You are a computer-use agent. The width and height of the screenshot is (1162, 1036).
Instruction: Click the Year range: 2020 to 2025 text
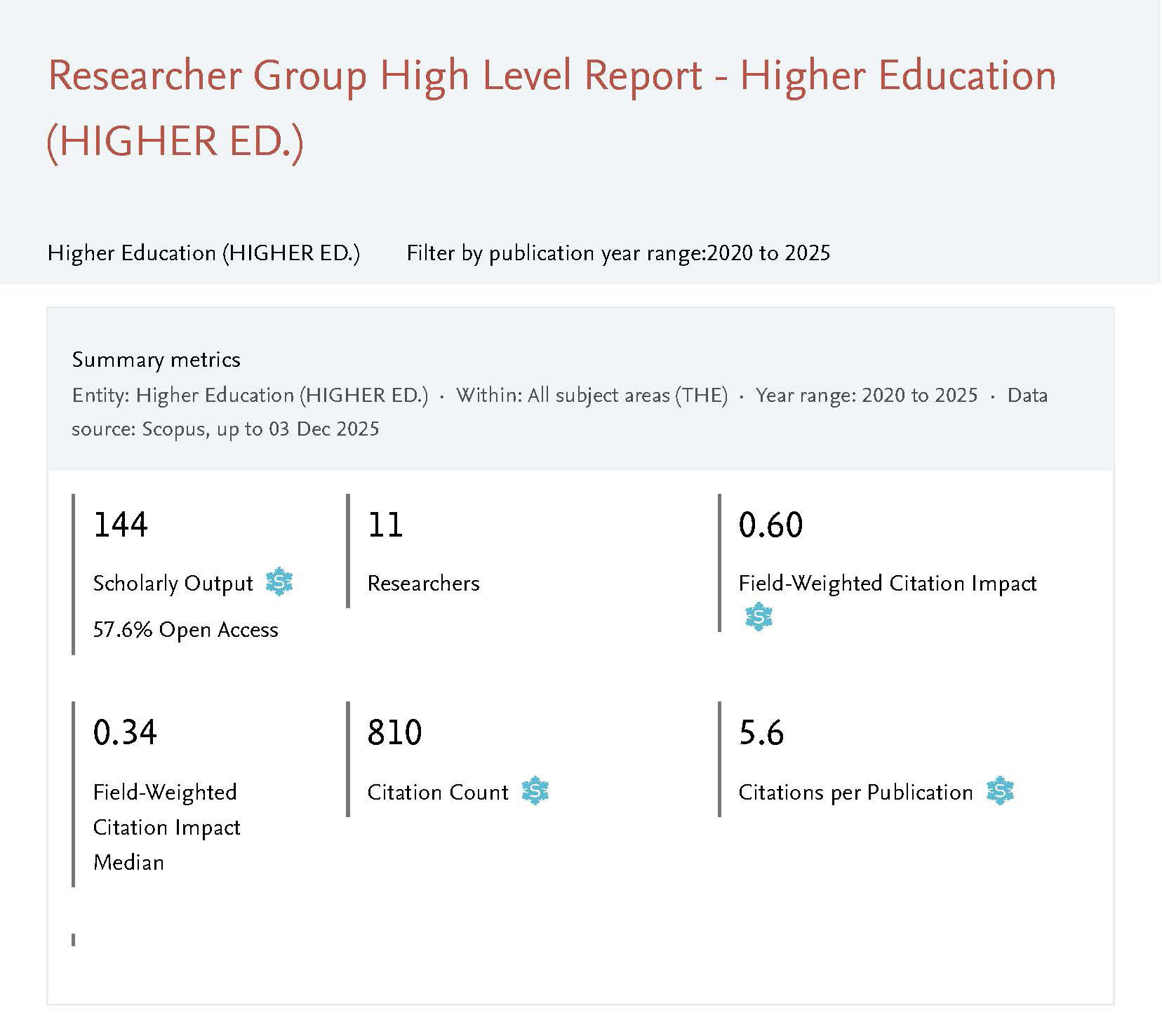click(866, 396)
